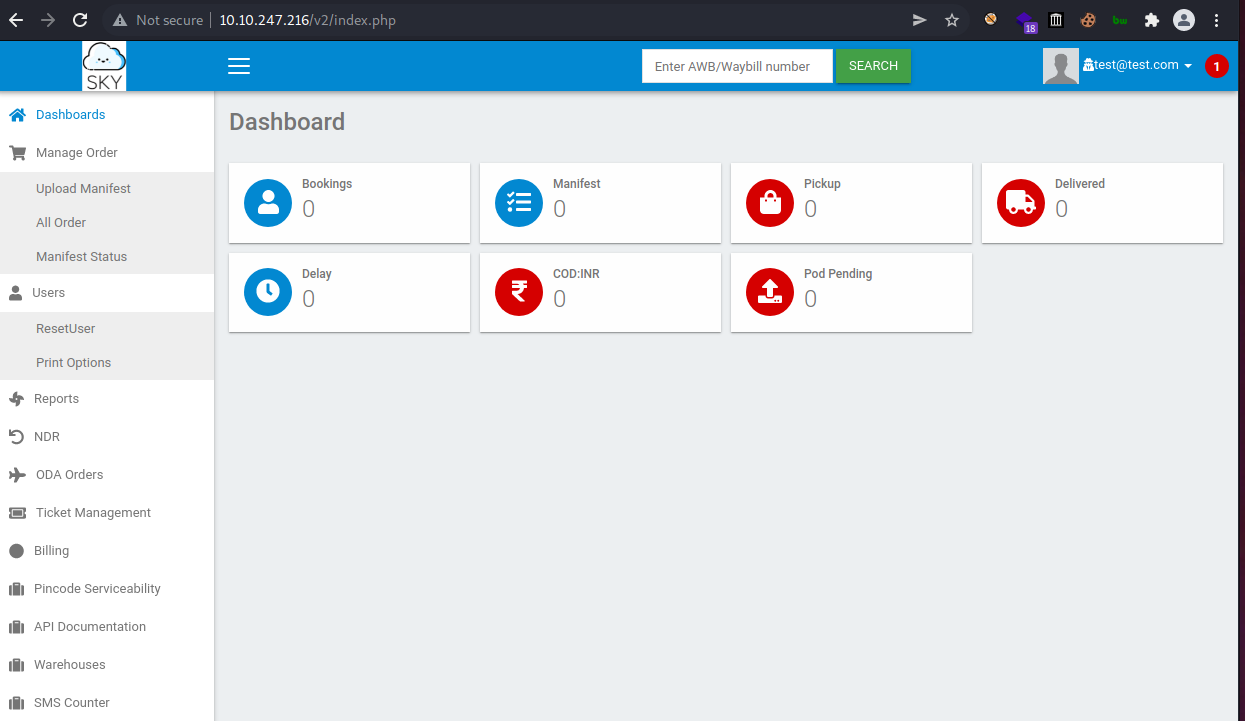Viewport: 1245px width, 721px height.
Task: Click the cookie extension icon
Action: tap(1088, 20)
